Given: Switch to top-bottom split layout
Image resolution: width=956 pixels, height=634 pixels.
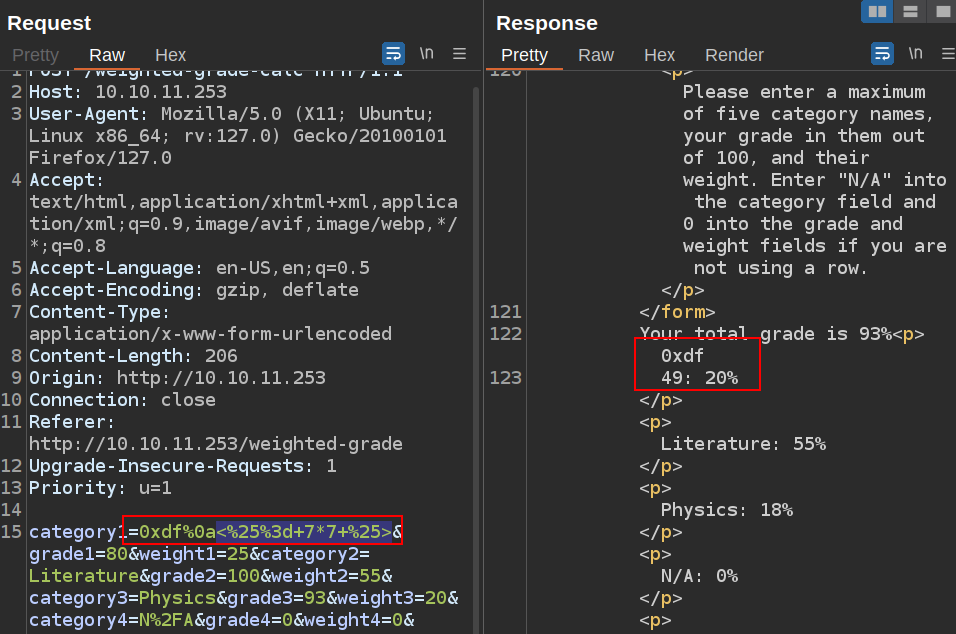Looking at the screenshot, I should point(910,12).
